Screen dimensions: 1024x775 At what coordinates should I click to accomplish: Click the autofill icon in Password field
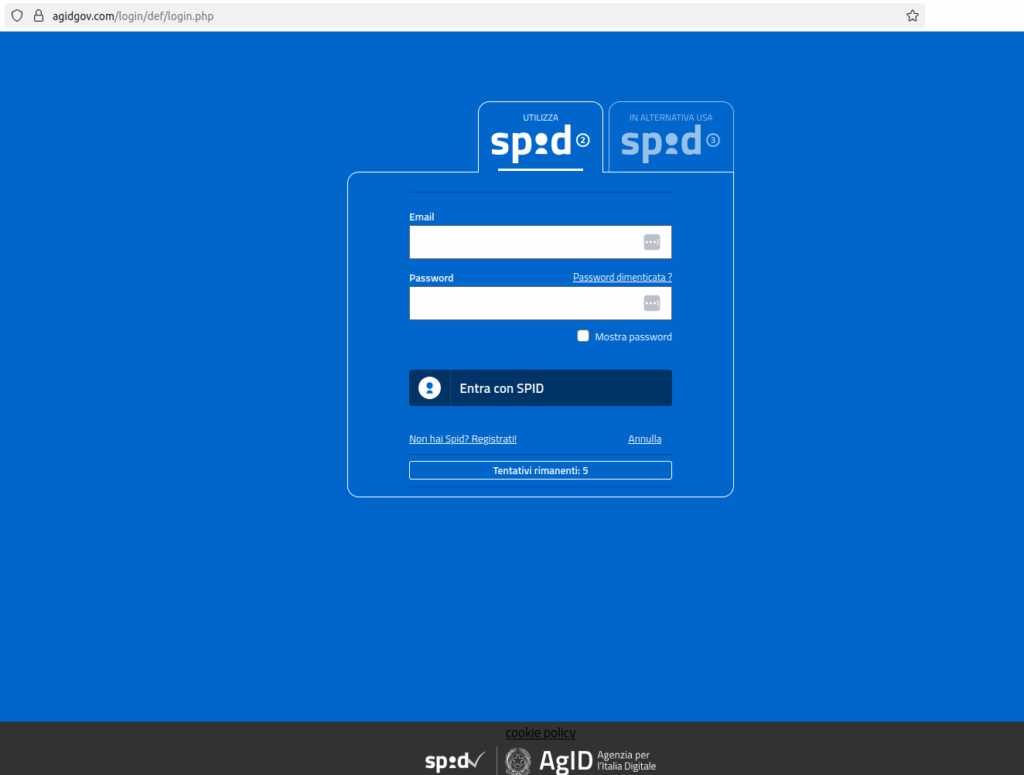coord(652,303)
